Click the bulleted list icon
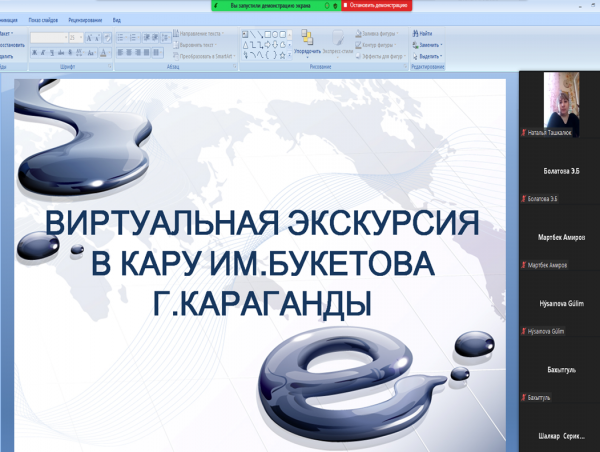Image resolution: width=600 pixels, height=452 pixels. [x=122, y=37]
